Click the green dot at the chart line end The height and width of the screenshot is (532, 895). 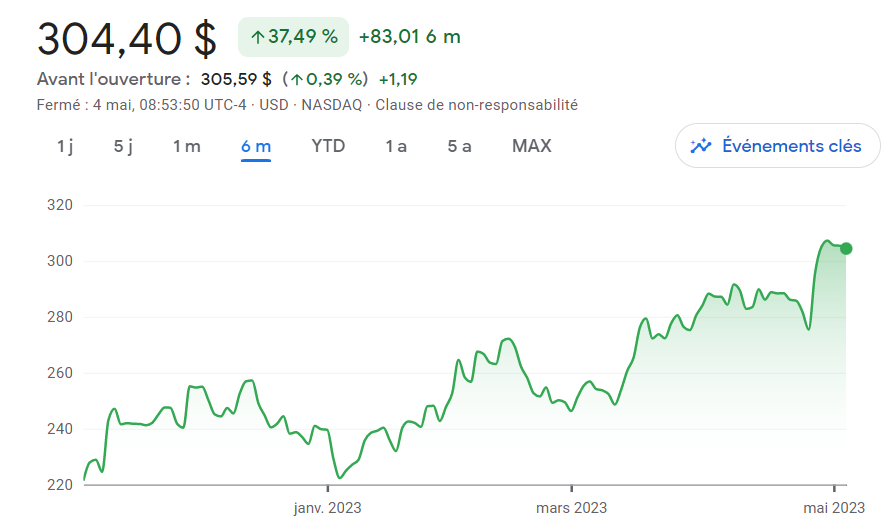point(846,248)
